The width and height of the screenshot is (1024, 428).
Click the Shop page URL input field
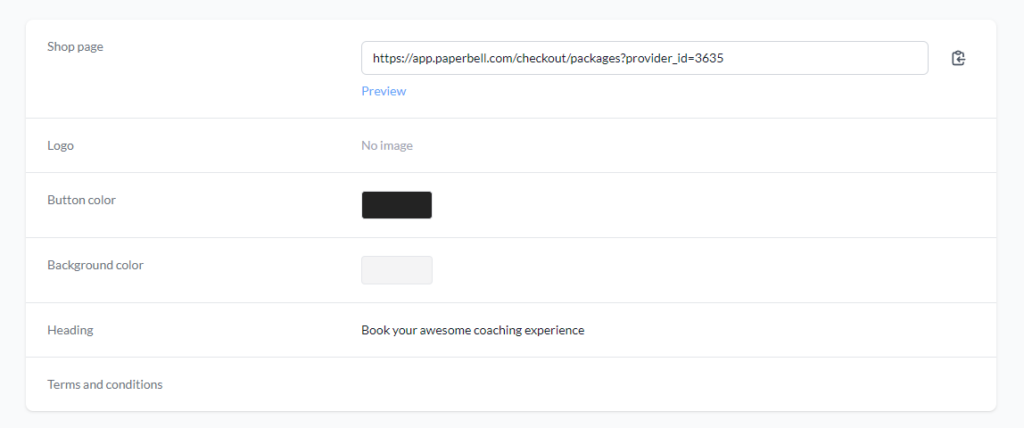tap(644, 58)
